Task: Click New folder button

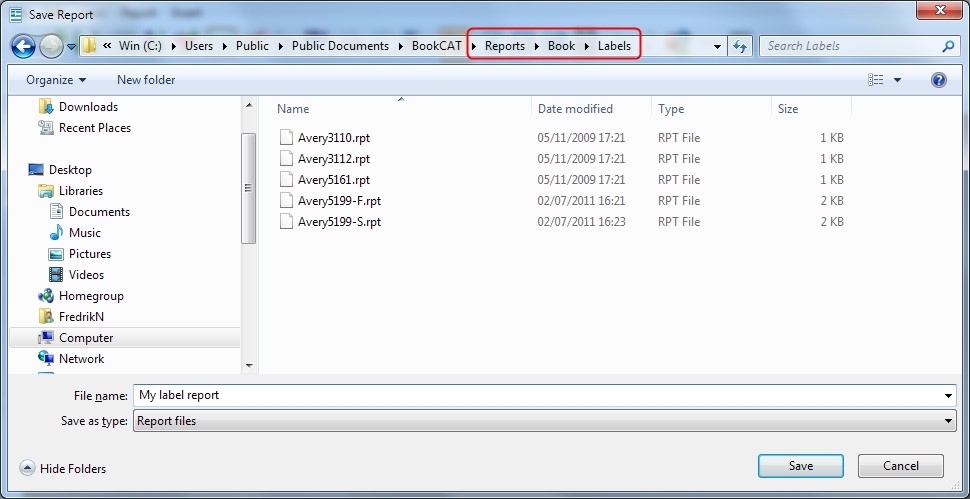Action: tap(146, 80)
